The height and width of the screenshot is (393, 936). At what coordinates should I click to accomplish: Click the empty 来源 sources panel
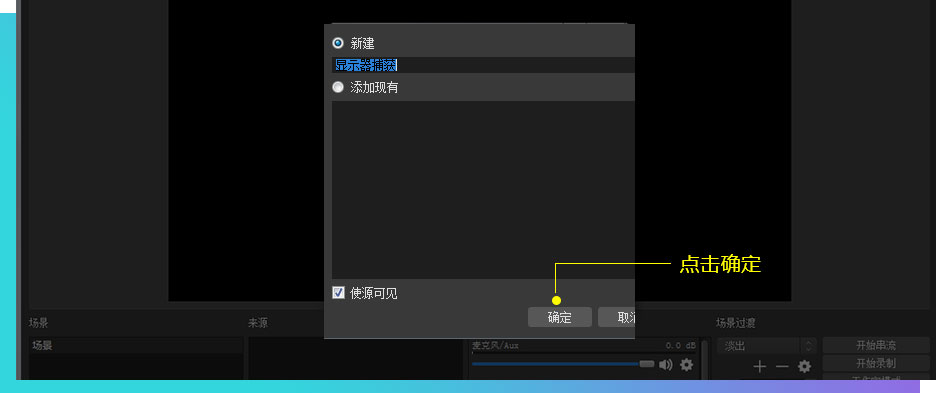pyautogui.click(x=355, y=358)
